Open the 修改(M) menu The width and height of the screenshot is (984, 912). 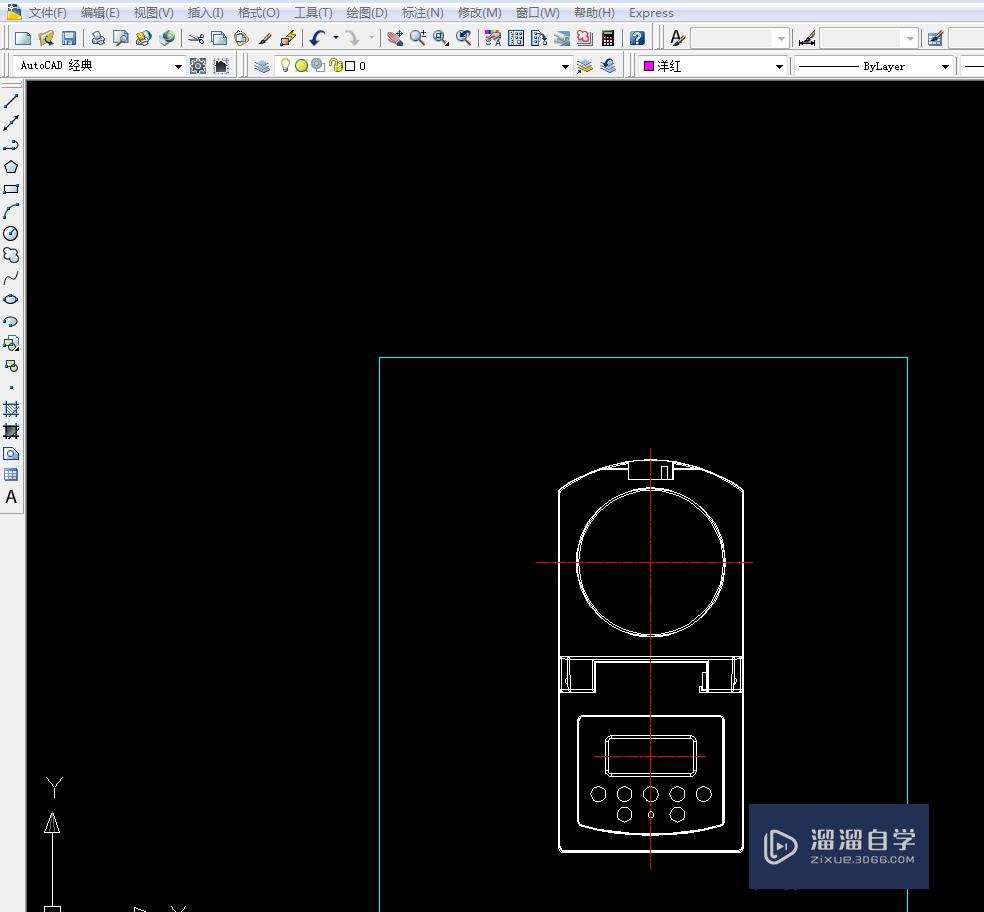click(x=479, y=13)
